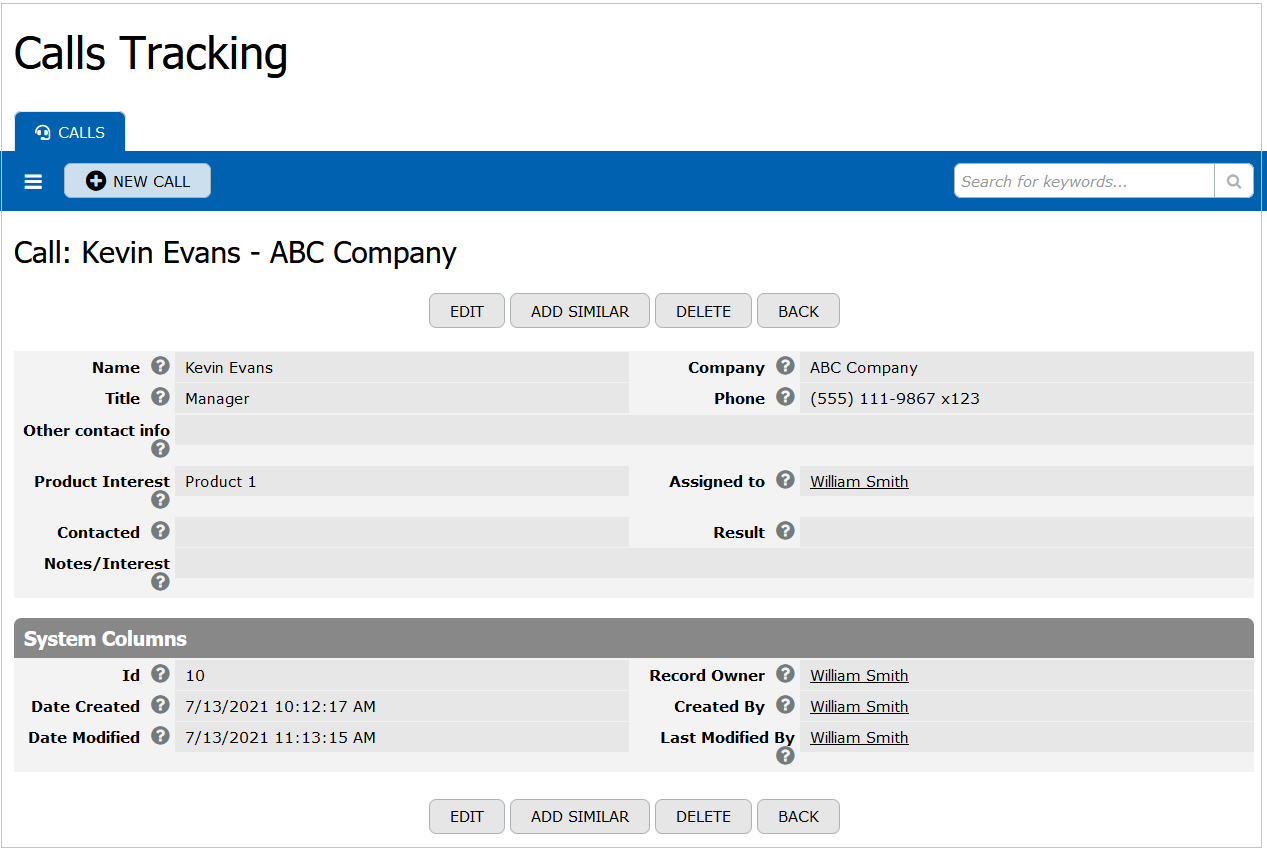
Task: Show help for Result field
Action: 785,531
